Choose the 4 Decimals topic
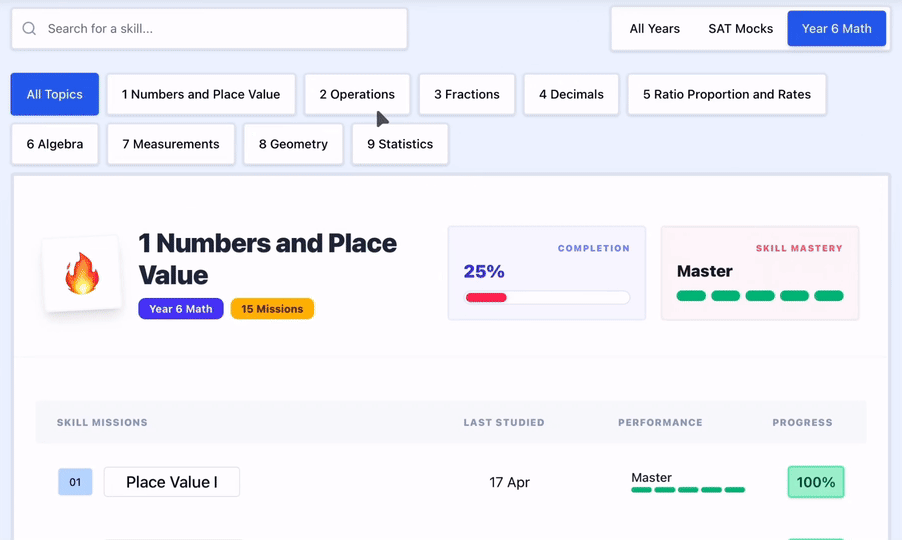The image size is (902, 540). [571, 94]
